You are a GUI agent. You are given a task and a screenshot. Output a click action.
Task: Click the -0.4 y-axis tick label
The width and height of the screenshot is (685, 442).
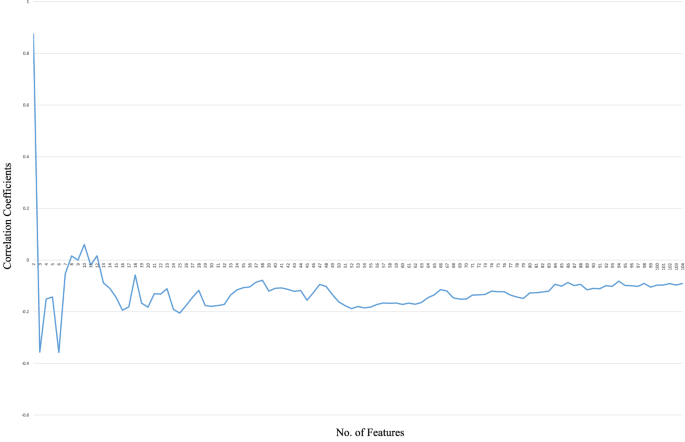coord(26,363)
